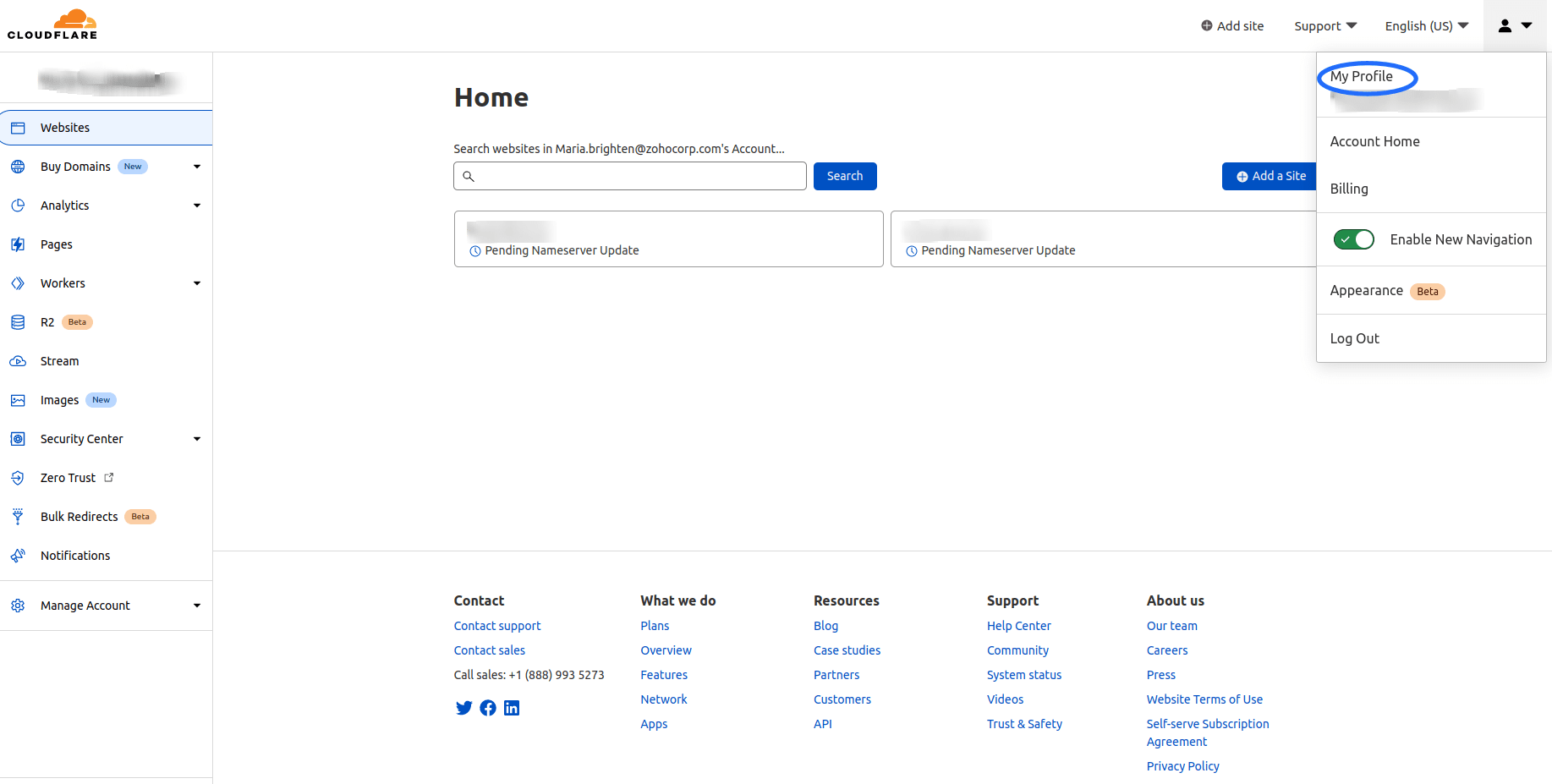
Task: Open the Support dropdown in header
Action: pyautogui.click(x=1325, y=26)
